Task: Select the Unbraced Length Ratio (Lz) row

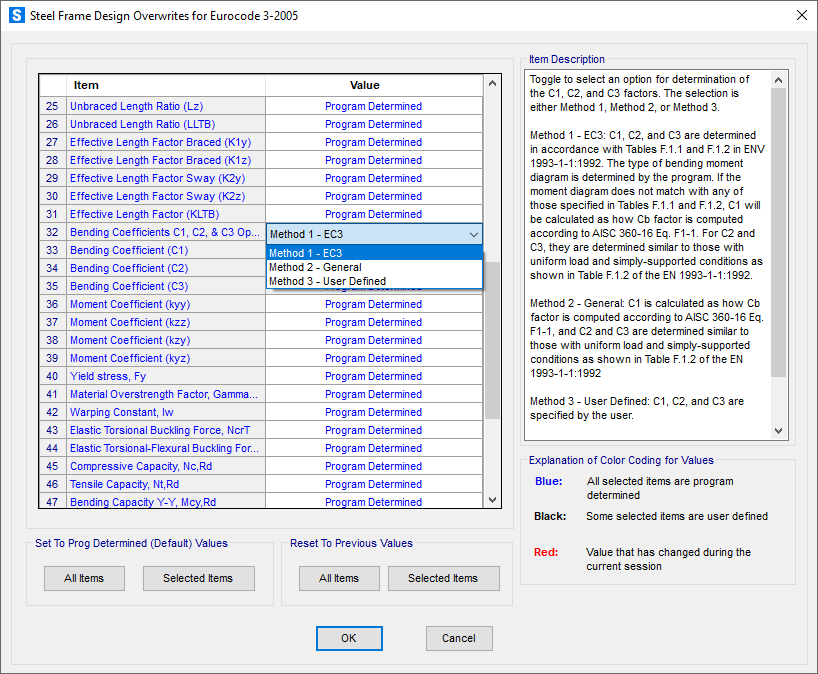Action: tap(135, 106)
